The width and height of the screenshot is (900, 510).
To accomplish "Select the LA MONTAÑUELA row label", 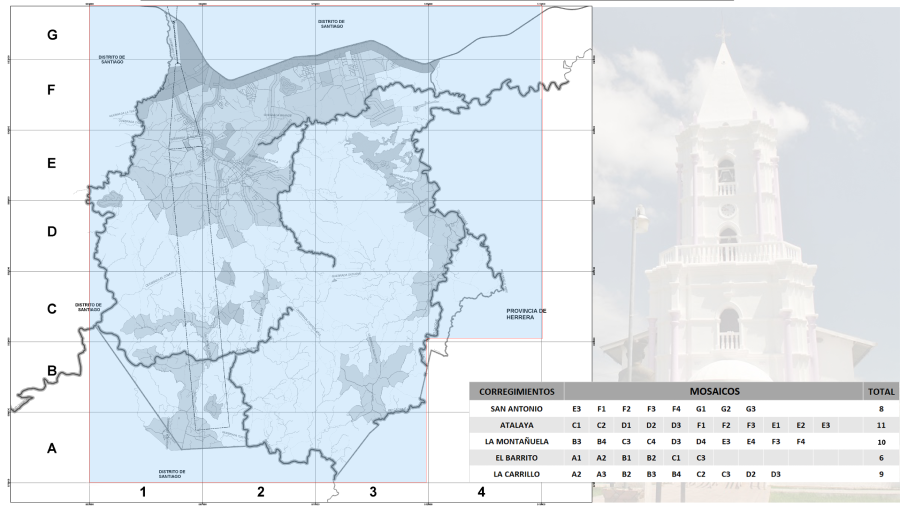I will (517, 440).
